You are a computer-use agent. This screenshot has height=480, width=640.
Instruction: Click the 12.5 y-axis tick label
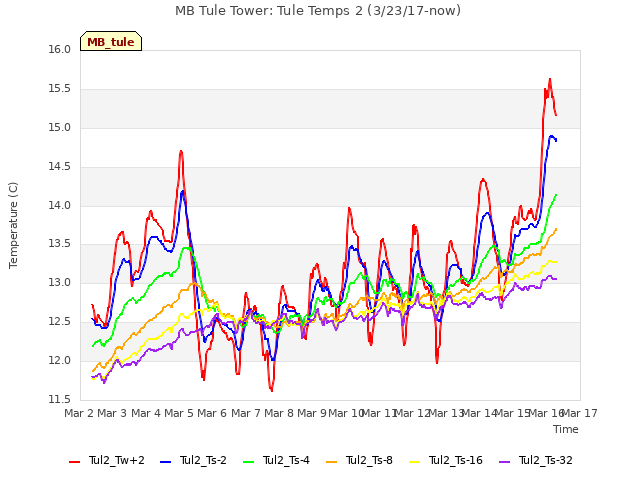tap(60, 322)
